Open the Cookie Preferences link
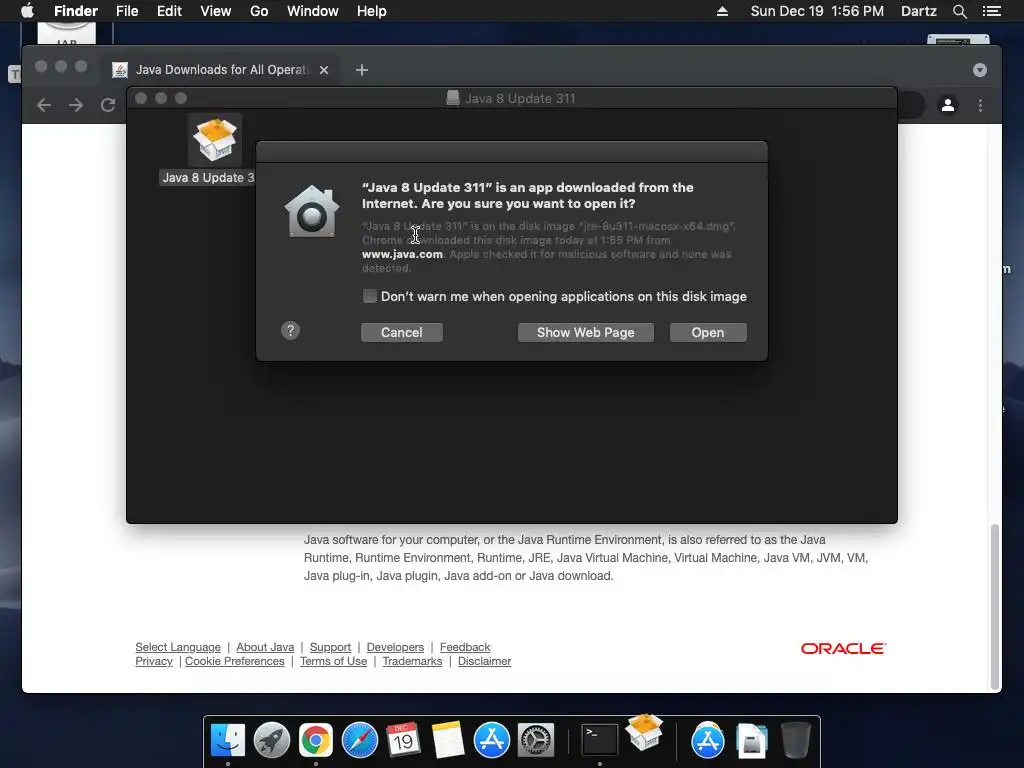 pyautogui.click(x=234, y=662)
